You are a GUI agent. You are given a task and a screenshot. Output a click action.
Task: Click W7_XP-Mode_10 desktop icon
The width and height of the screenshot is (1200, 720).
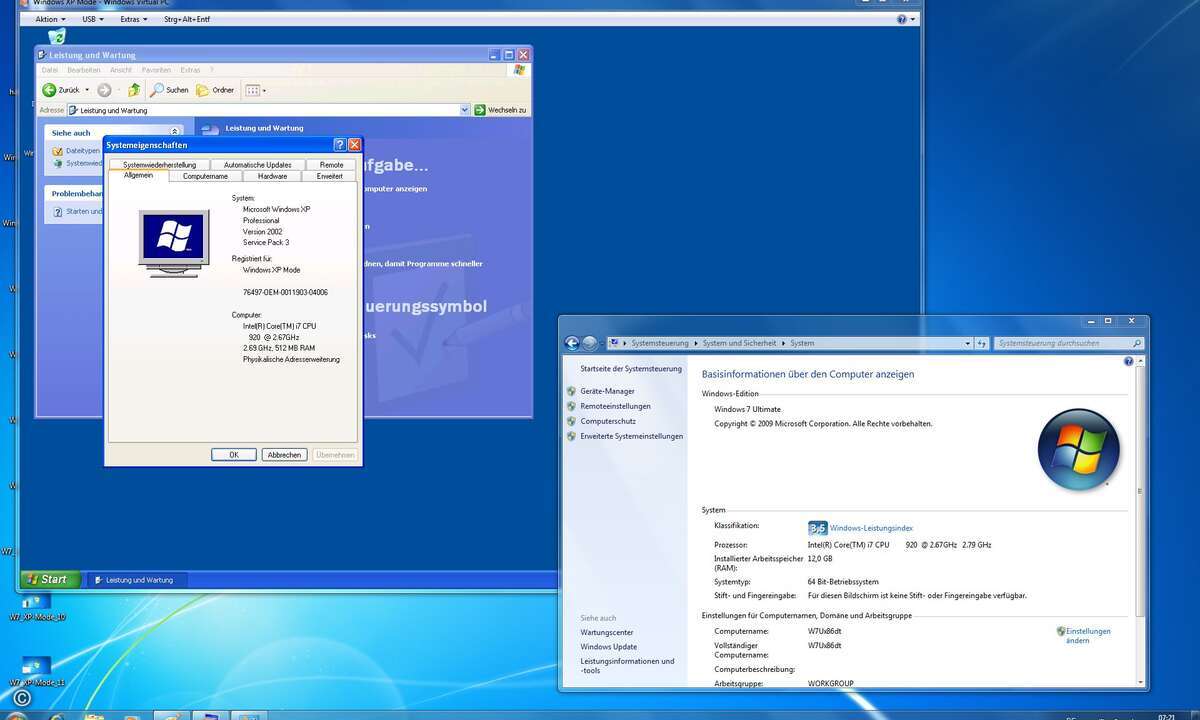(x=37, y=608)
